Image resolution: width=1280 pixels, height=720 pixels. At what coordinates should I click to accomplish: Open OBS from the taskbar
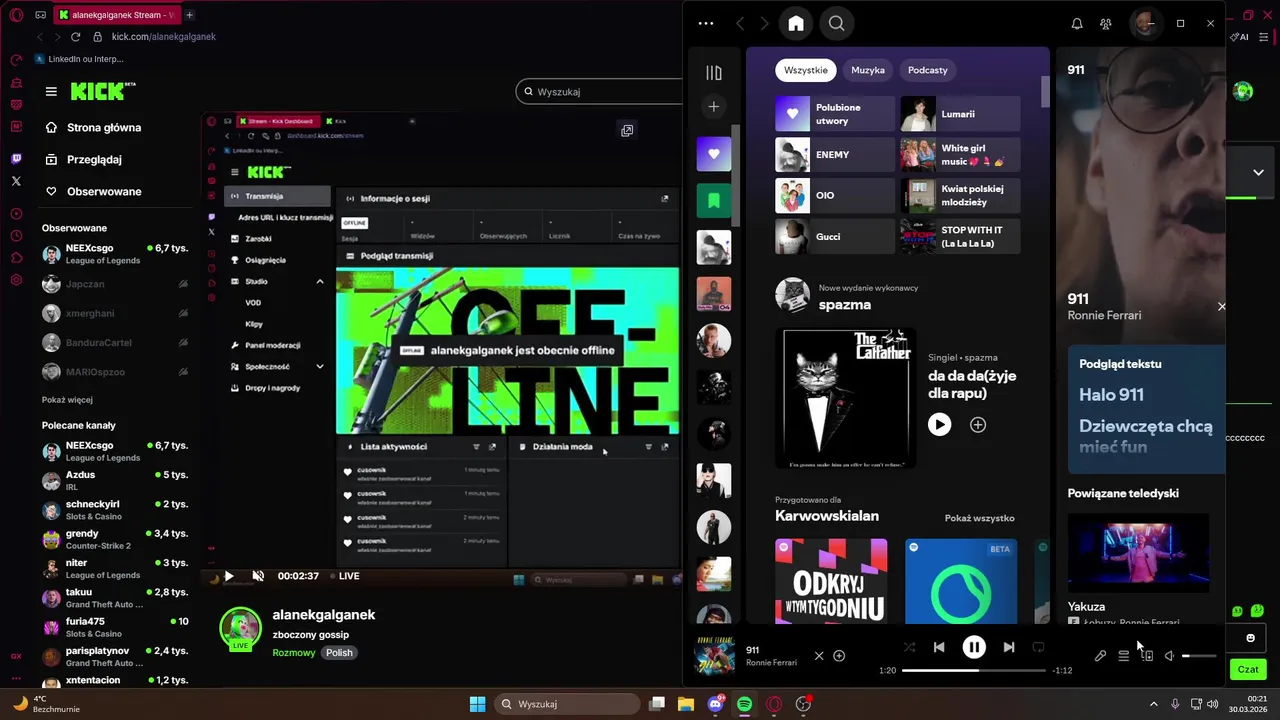pyautogui.click(x=803, y=704)
